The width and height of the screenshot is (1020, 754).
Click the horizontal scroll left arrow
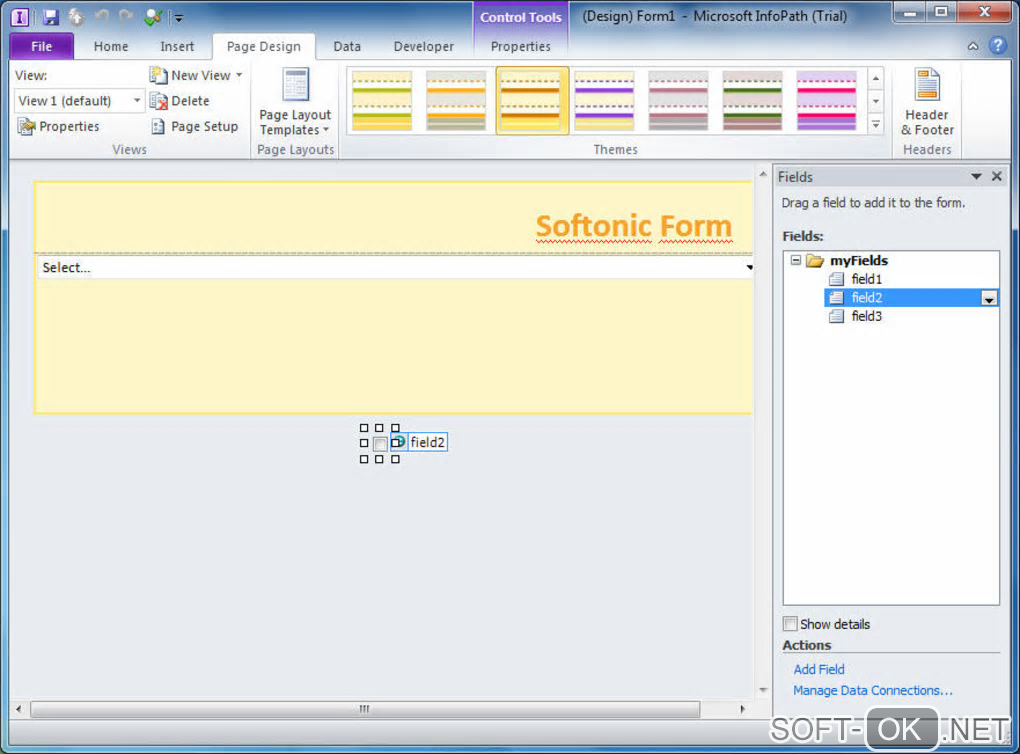(18, 709)
